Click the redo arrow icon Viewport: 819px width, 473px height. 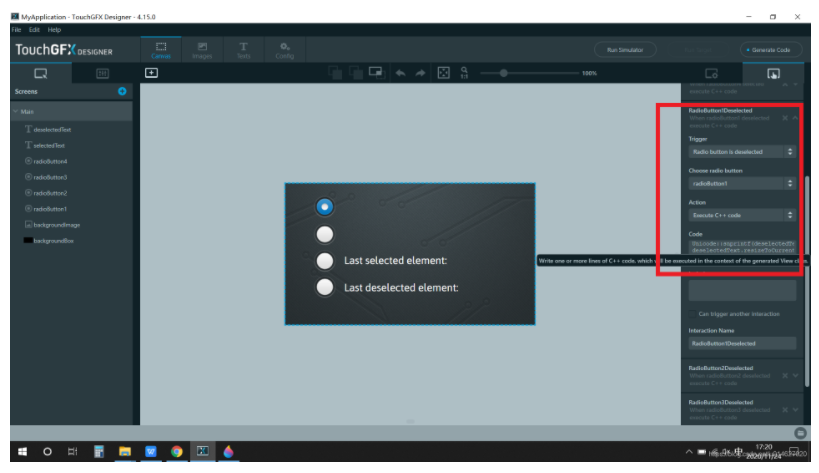[420, 73]
